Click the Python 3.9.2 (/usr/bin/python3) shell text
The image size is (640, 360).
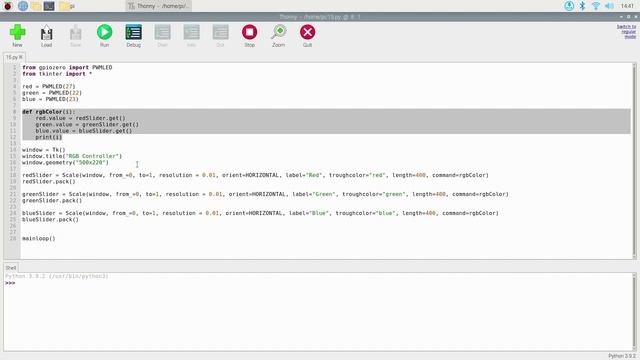[x=57, y=276]
